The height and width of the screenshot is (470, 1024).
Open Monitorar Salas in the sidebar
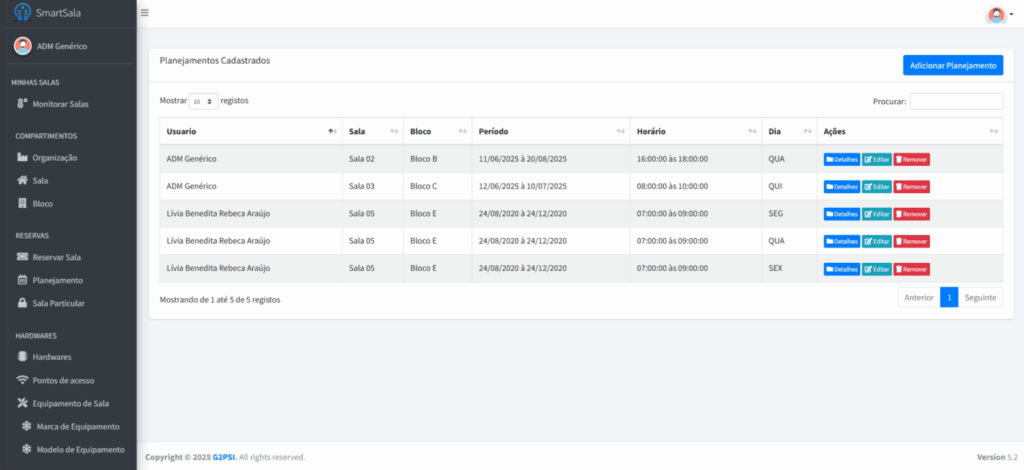60,104
